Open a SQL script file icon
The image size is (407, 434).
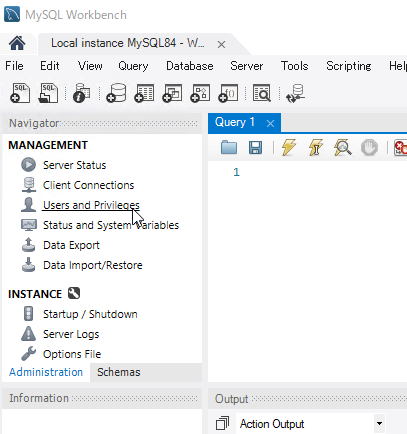[x=48, y=93]
